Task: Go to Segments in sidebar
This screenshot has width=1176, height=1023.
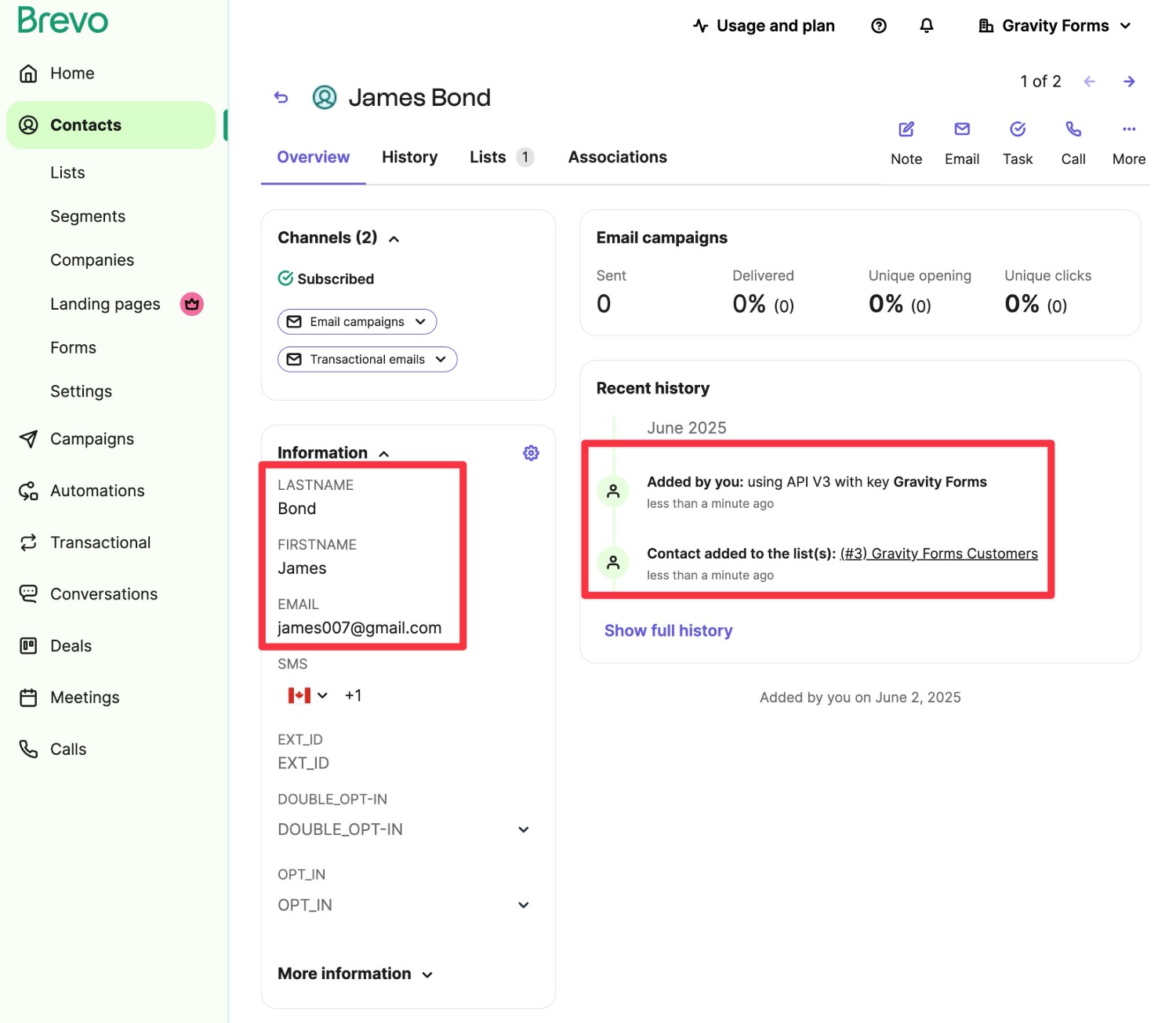Action: (88, 216)
